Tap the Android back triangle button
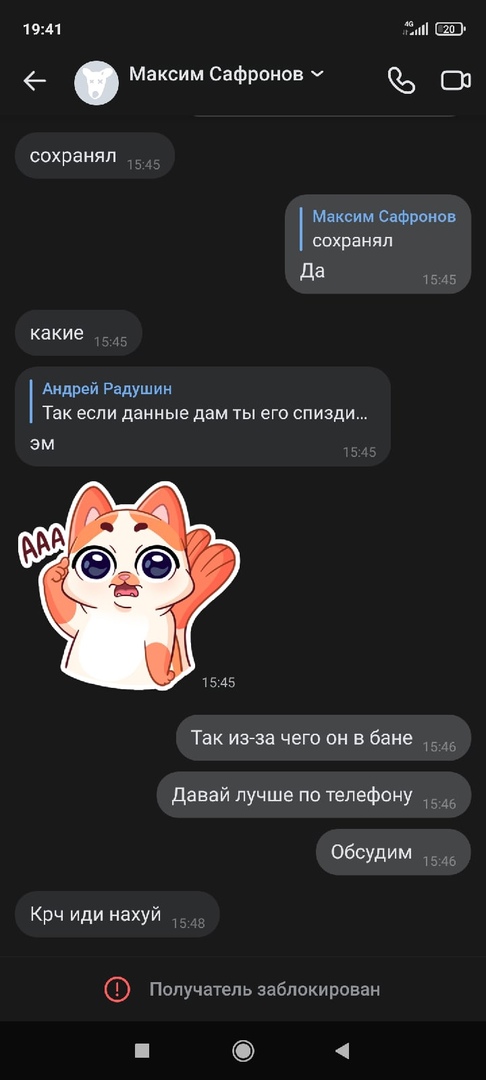Image resolution: width=486 pixels, height=1080 pixels. [342, 1050]
